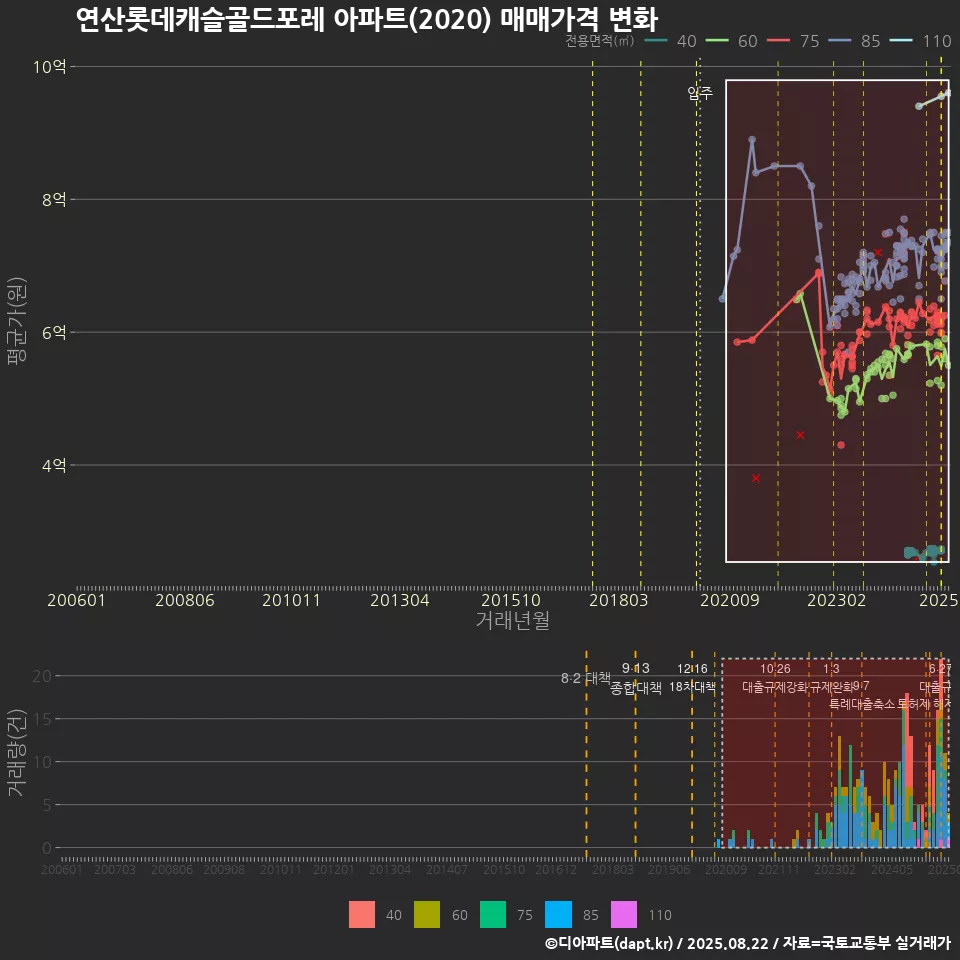The width and height of the screenshot is (960, 960).
Task: Click the 200908 label on volume chart
Action: (x=224, y=869)
